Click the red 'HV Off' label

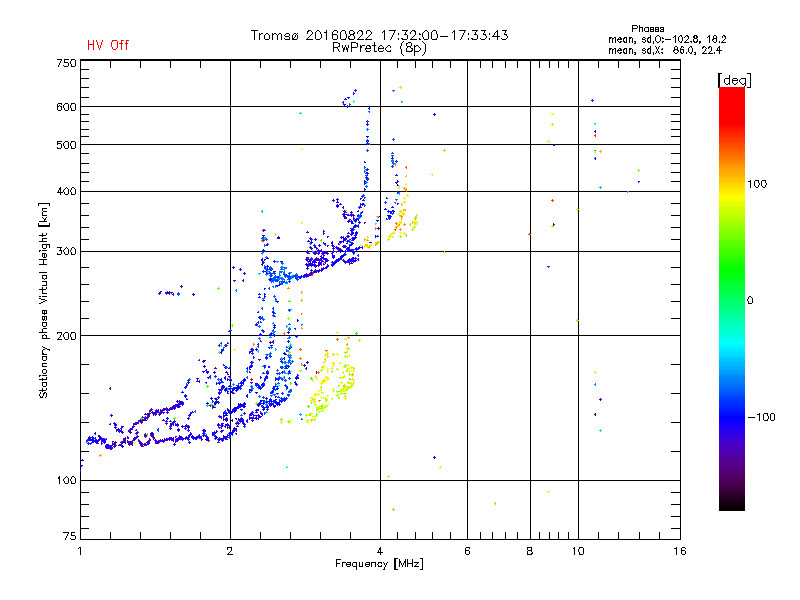pyautogui.click(x=108, y=45)
